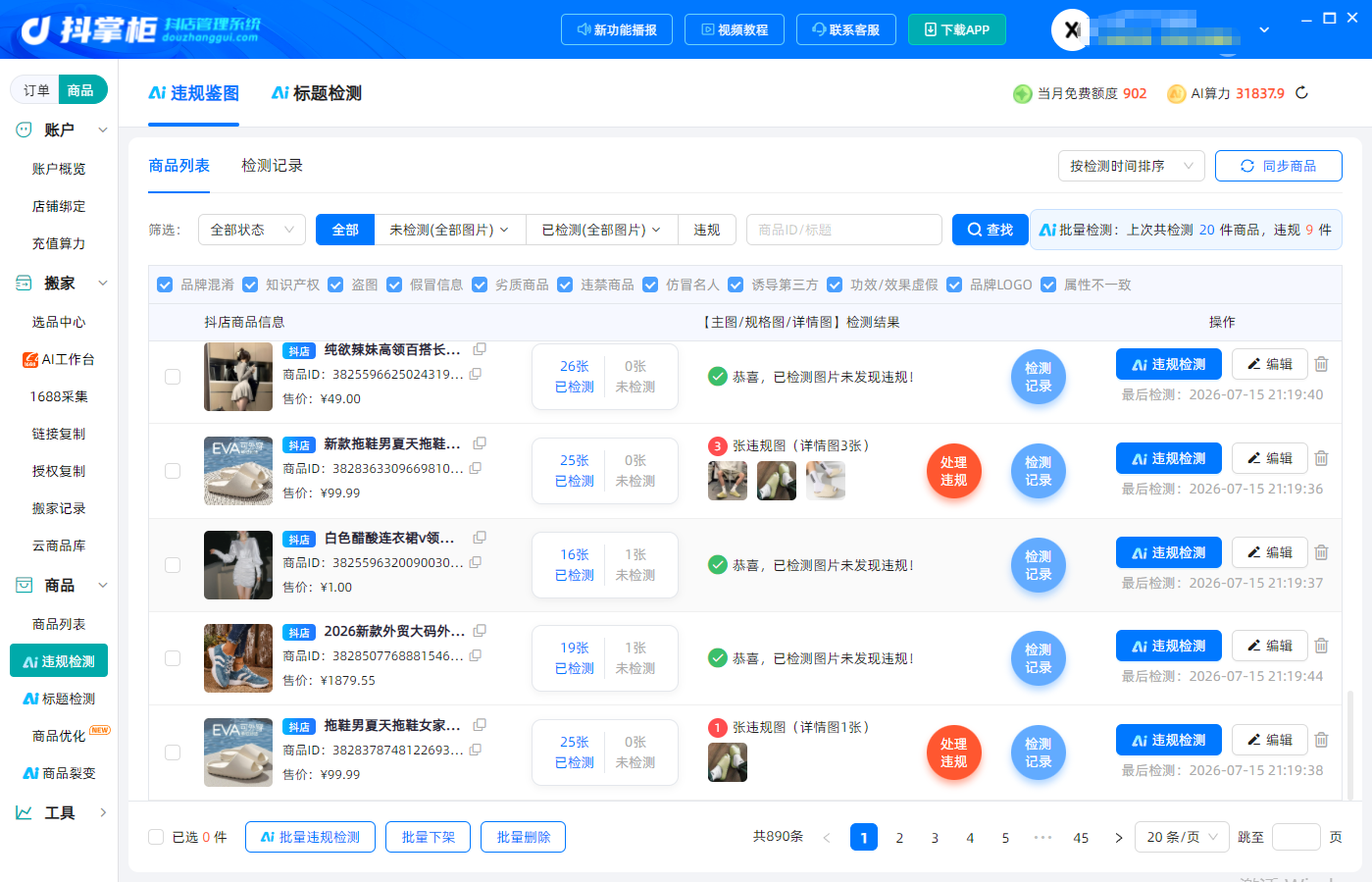Copy title of 纯欲辣妹高领百搭 product
Viewport: 1372px width, 882px height.
coord(480,349)
